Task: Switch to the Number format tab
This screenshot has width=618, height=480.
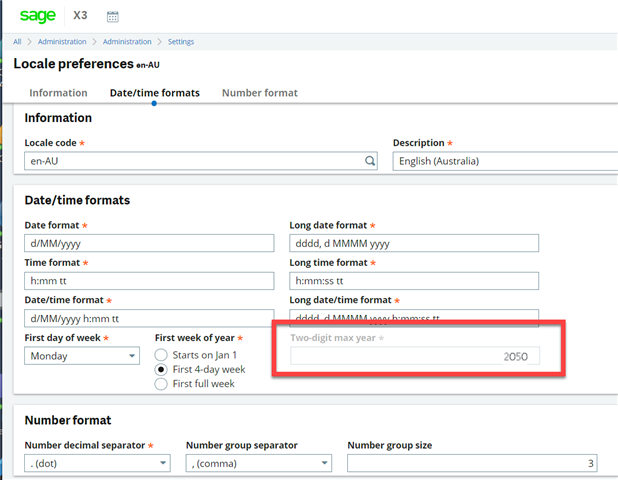Action: pos(259,93)
